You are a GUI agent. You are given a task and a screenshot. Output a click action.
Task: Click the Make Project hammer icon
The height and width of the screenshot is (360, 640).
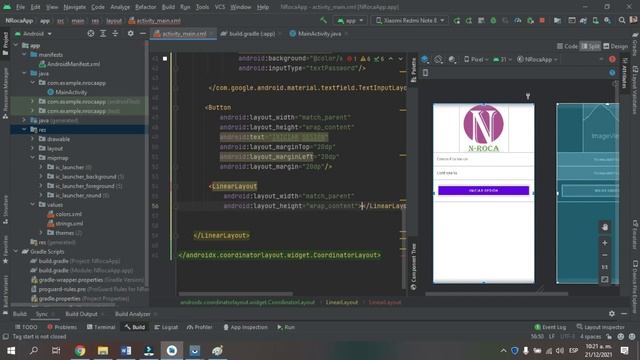323,20
